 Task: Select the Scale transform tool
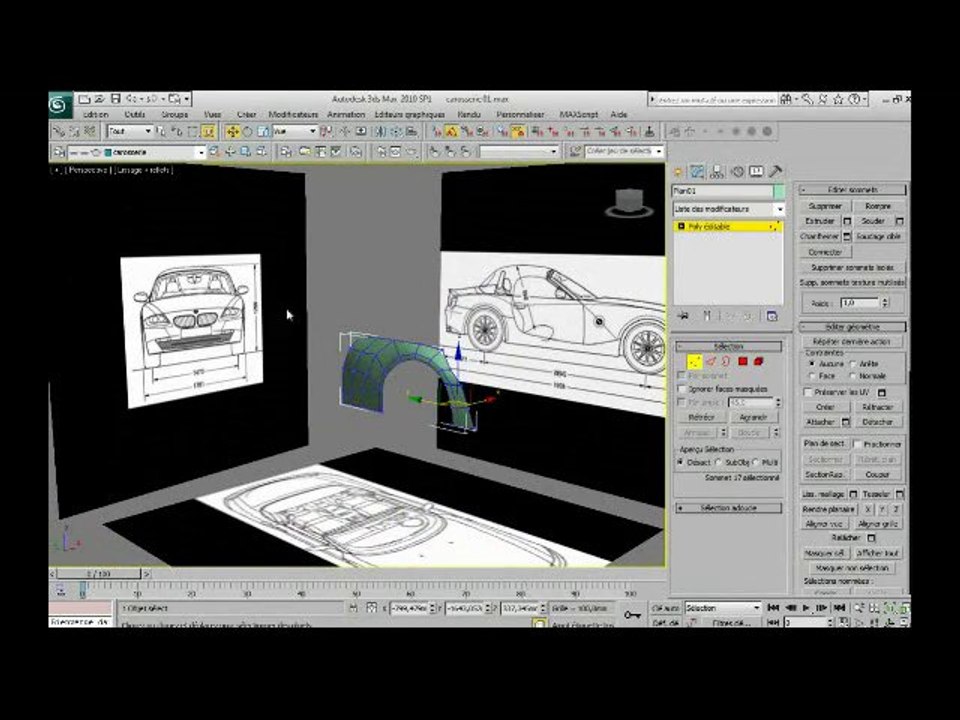263,131
